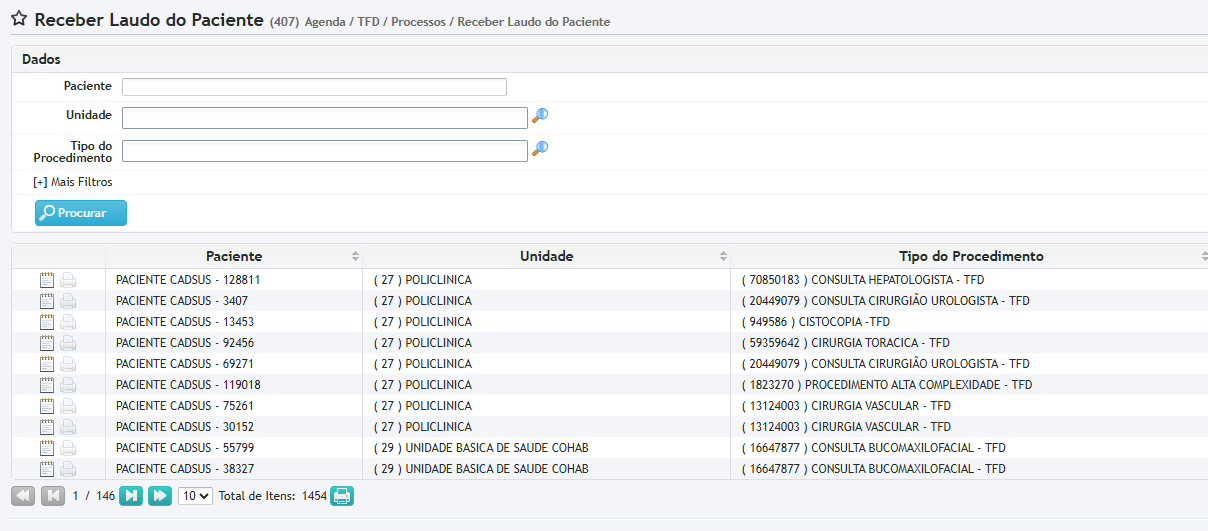This screenshot has width=1208, height=531.
Task: Click notepad icon for patient 38327
Action: (x=47, y=469)
